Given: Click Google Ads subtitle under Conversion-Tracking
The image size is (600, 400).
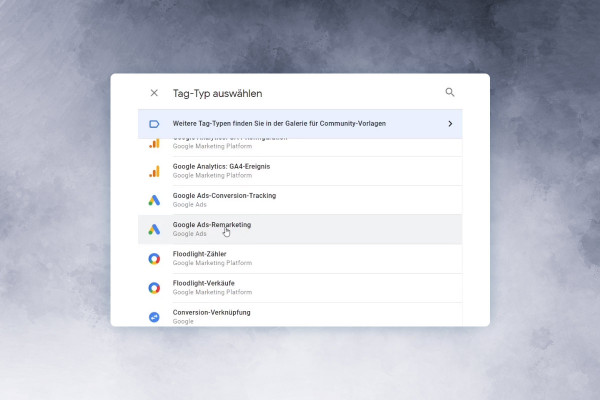Looking at the screenshot, I should 189,204.
